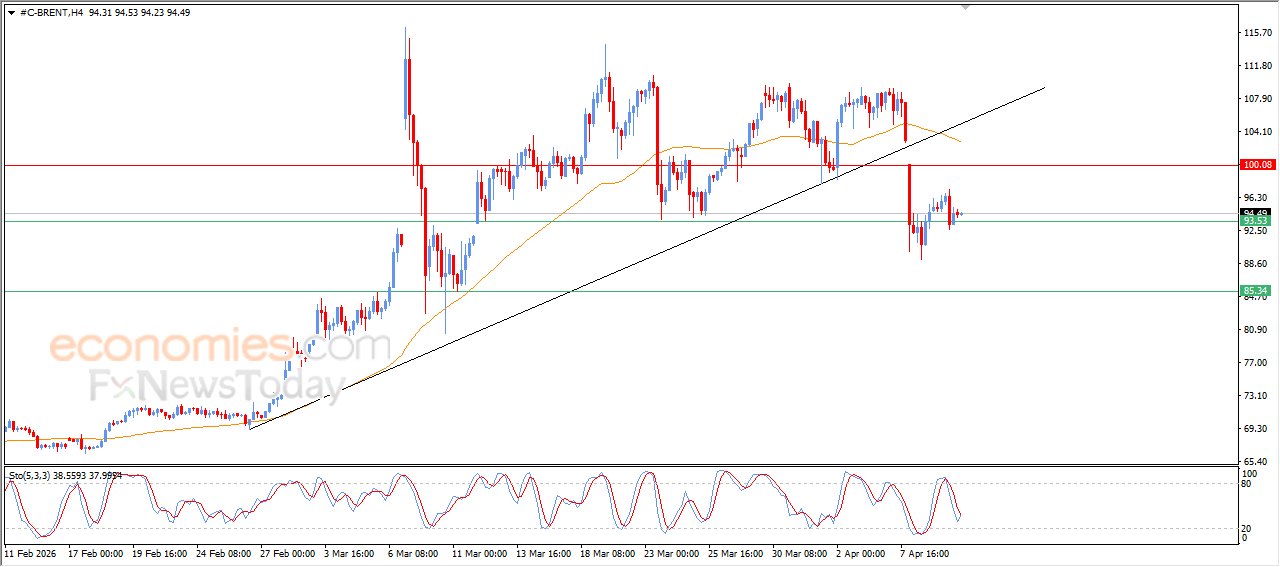
Task: Click the 11 Mar 00:00 date label
Action: click(x=482, y=552)
